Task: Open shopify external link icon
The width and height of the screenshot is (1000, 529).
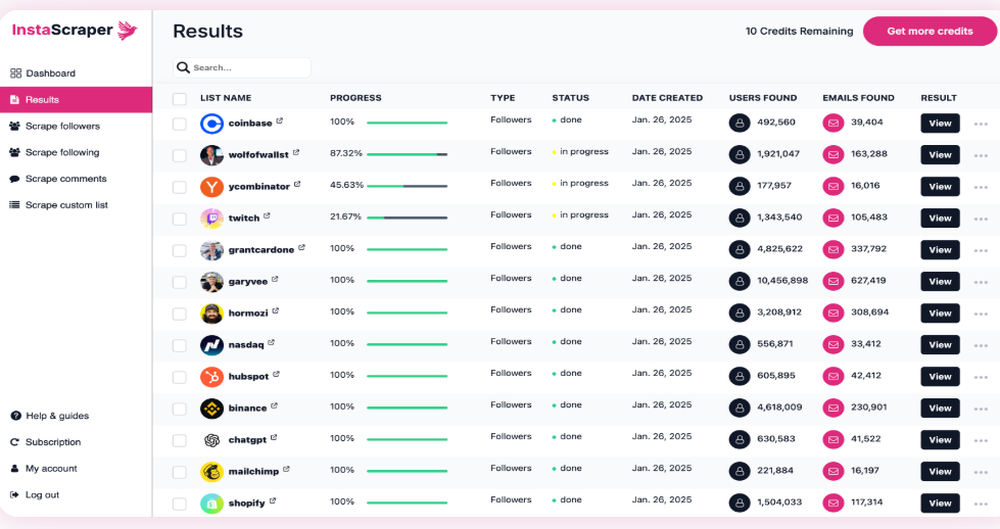Action: point(272,501)
